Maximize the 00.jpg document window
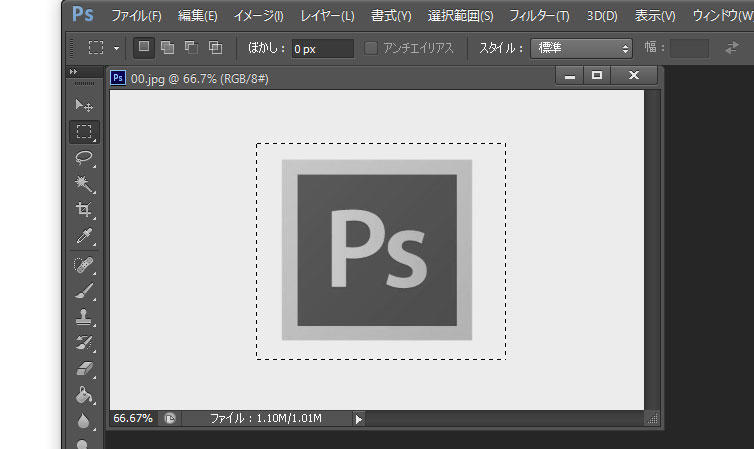The image size is (754, 449). (597, 75)
